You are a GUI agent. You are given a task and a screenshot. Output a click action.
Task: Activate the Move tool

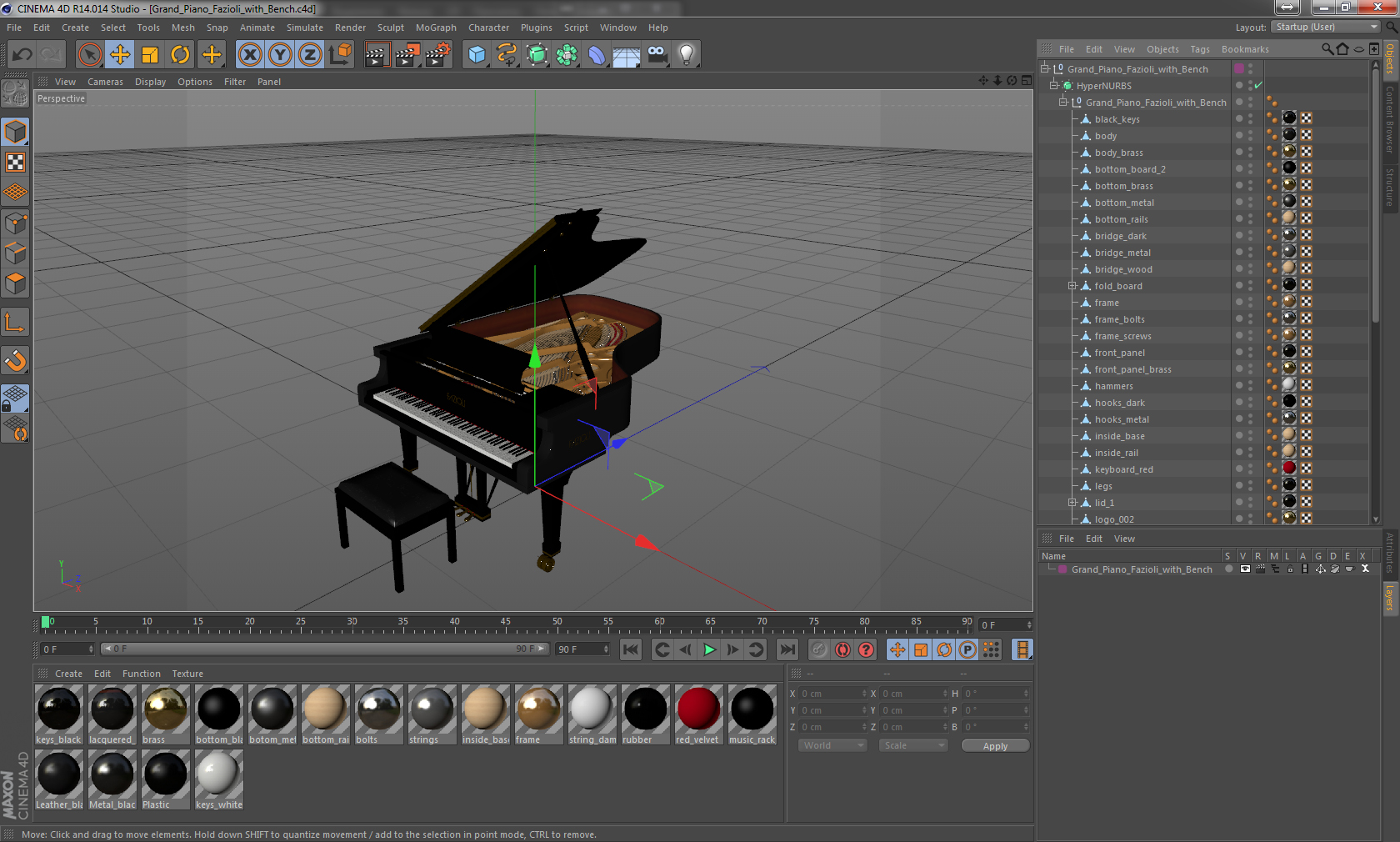coord(120,55)
